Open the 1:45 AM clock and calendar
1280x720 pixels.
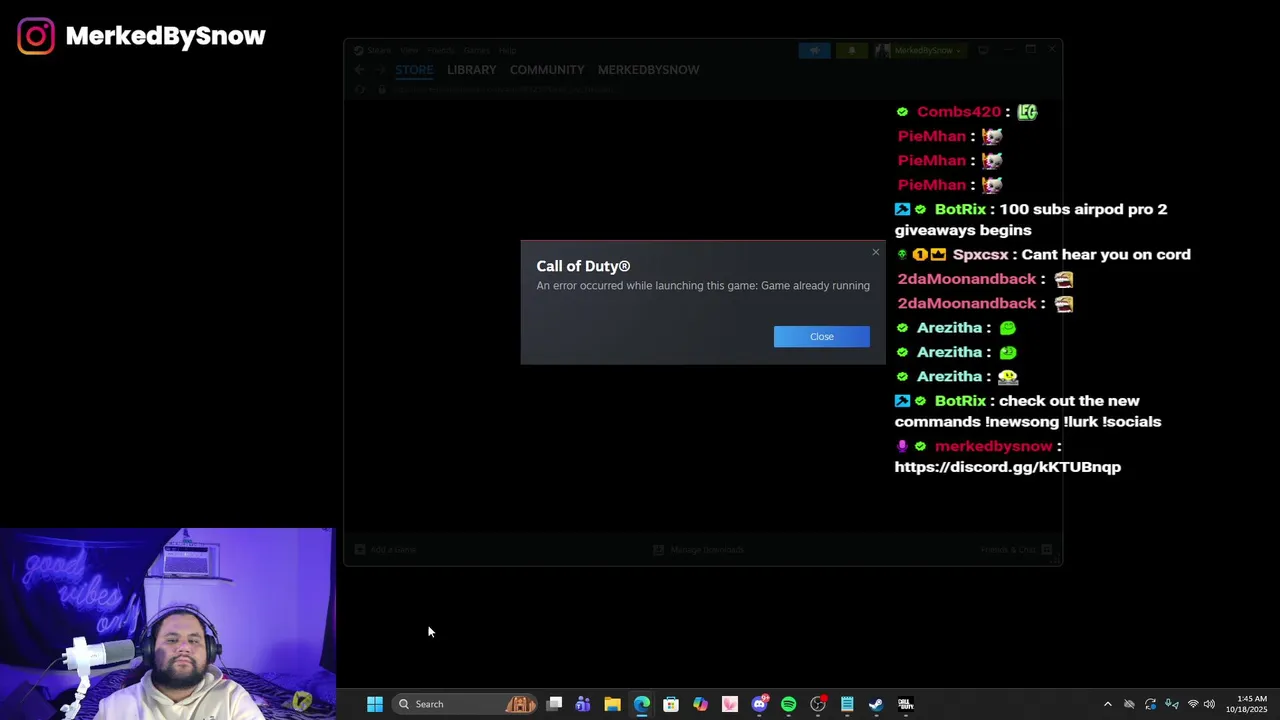tap(1249, 704)
